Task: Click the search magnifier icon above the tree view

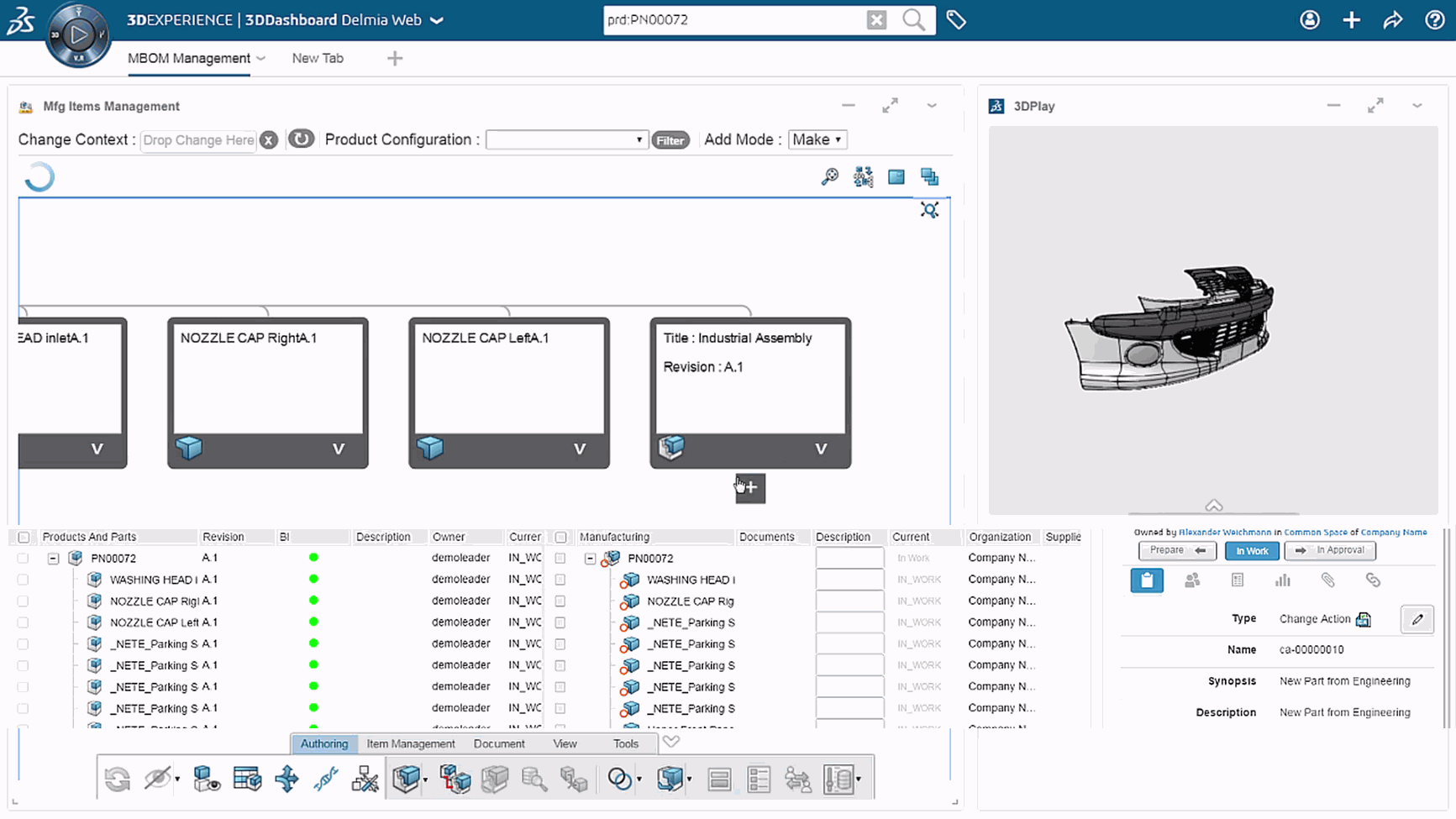Action: pyautogui.click(x=830, y=176)
